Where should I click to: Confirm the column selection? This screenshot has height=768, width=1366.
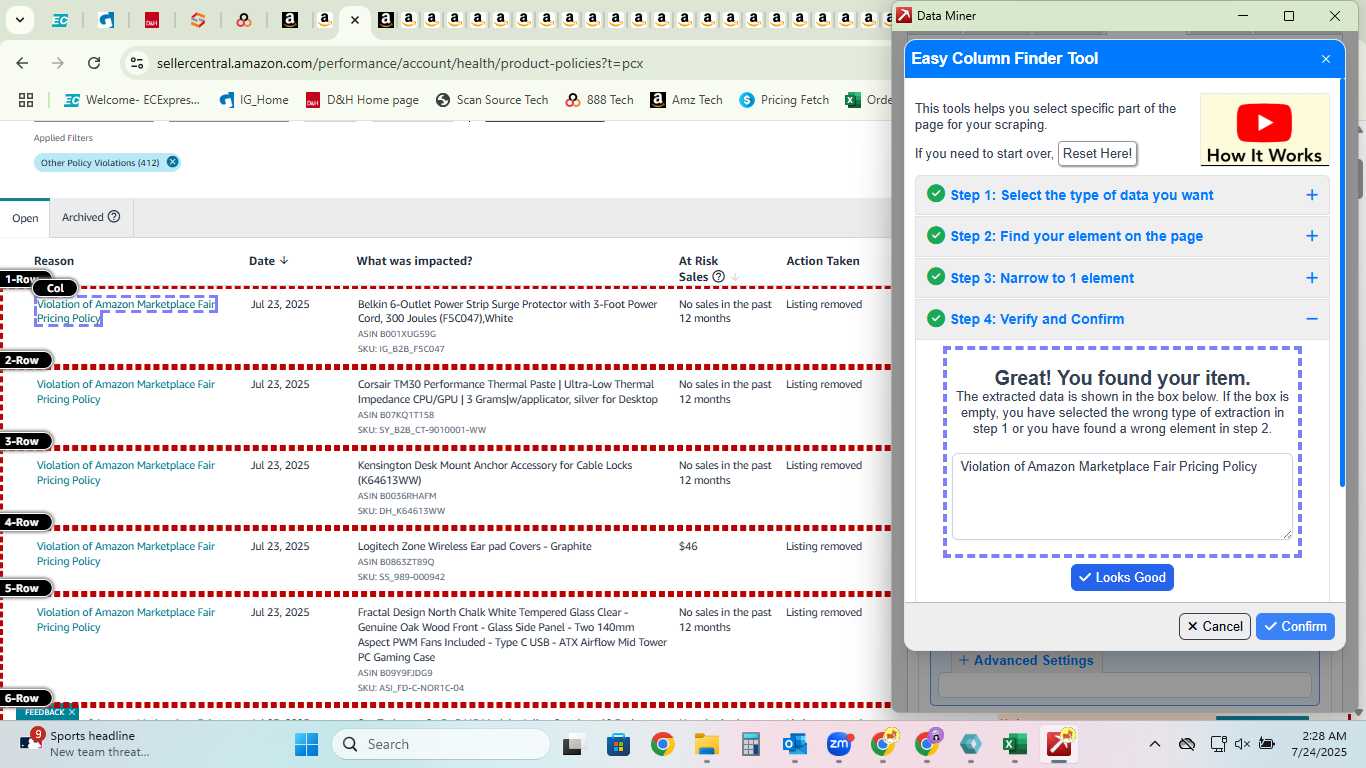(x=1295, y=626)
